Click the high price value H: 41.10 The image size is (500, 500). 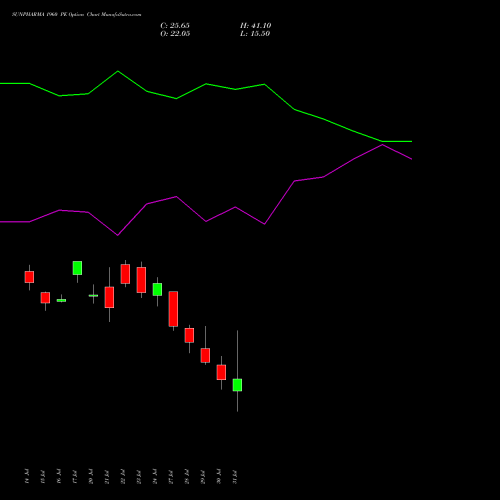tap(256, 26)
